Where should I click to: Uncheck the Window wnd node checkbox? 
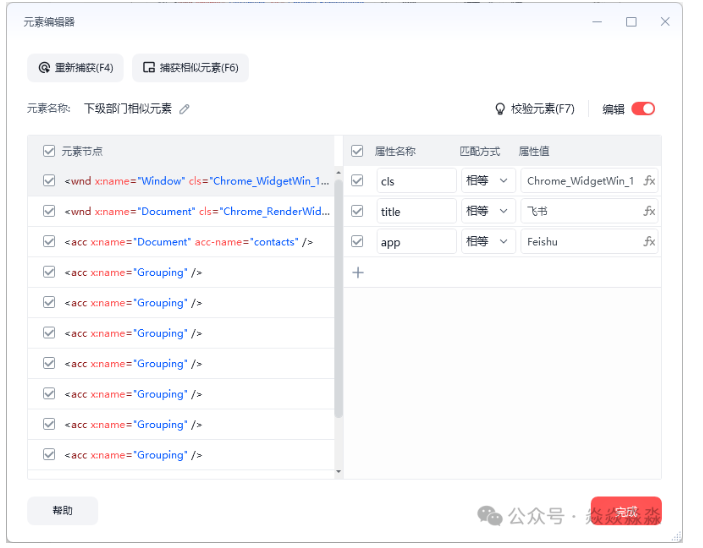click(49, 181)
